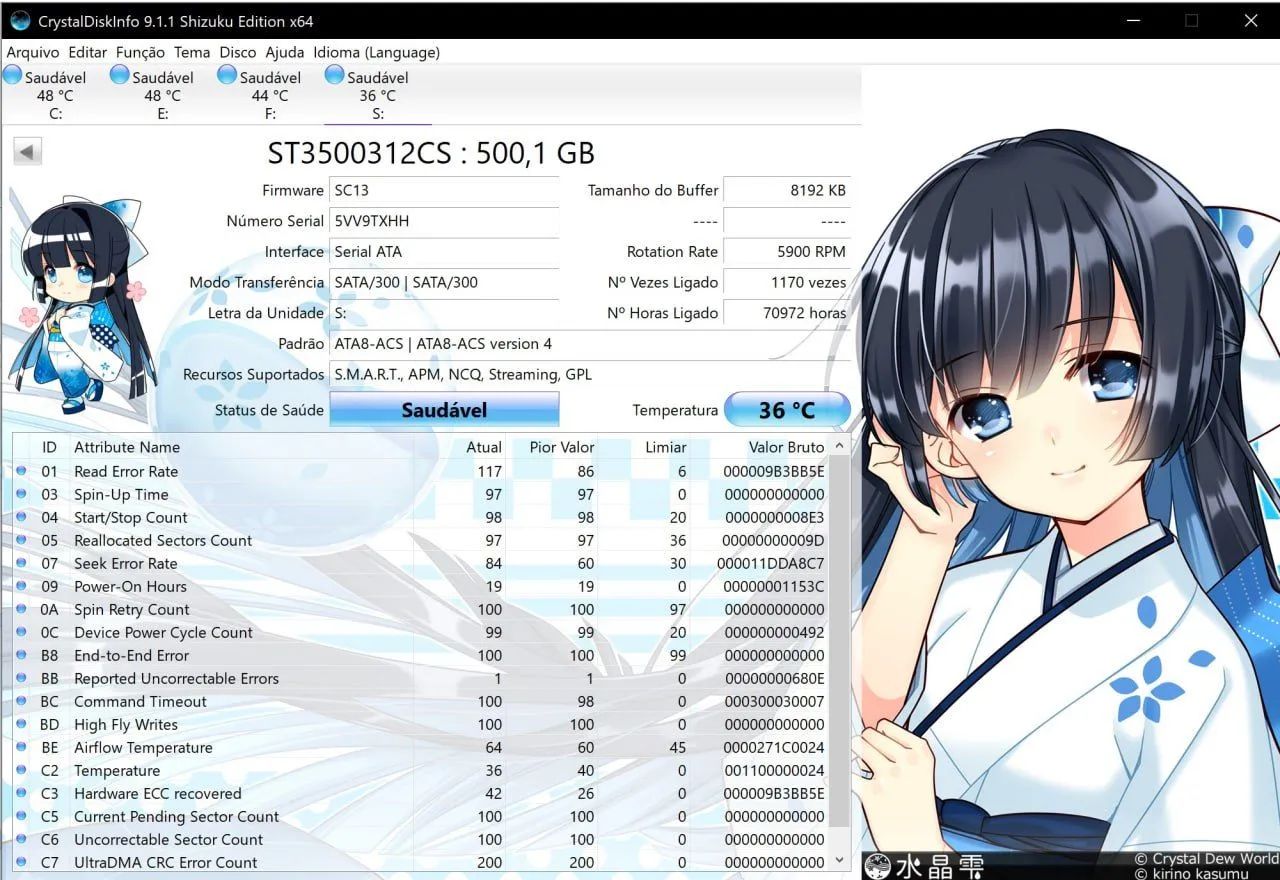Screen dimensions: 1280x880
Task: Click the Pior Valor column header
Action: [562, 447]
